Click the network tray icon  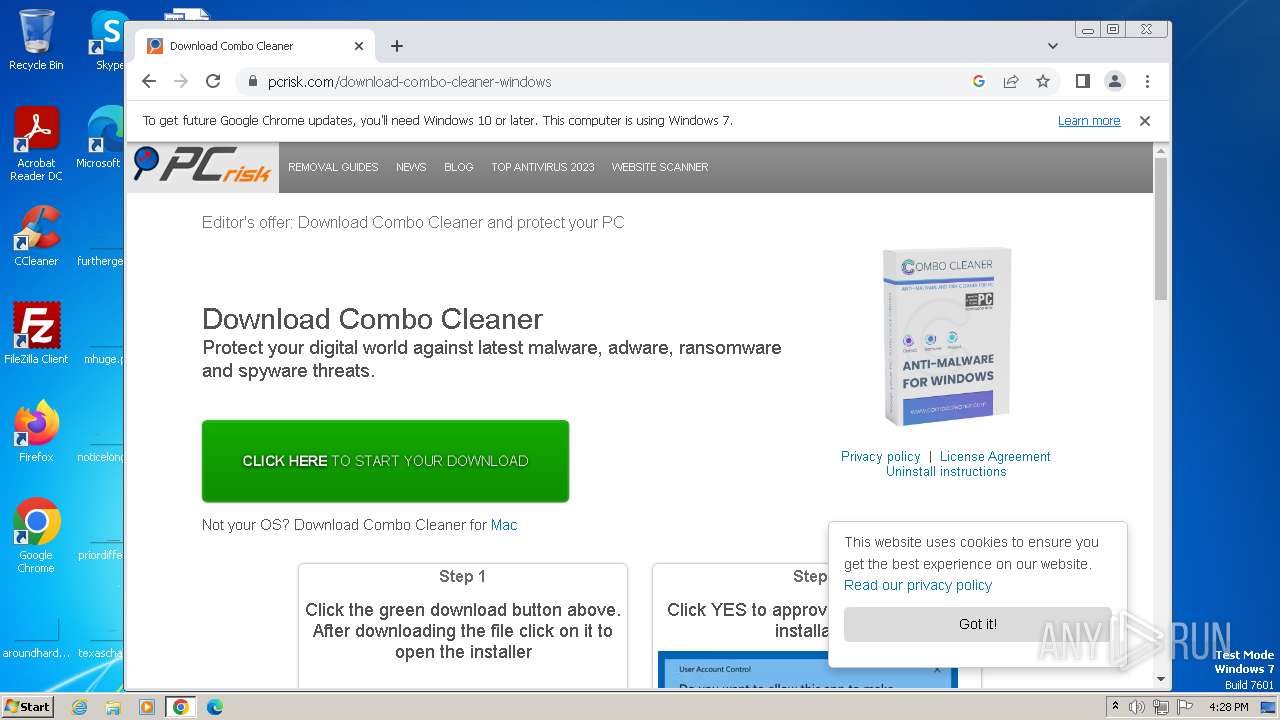pos(1161,707)
